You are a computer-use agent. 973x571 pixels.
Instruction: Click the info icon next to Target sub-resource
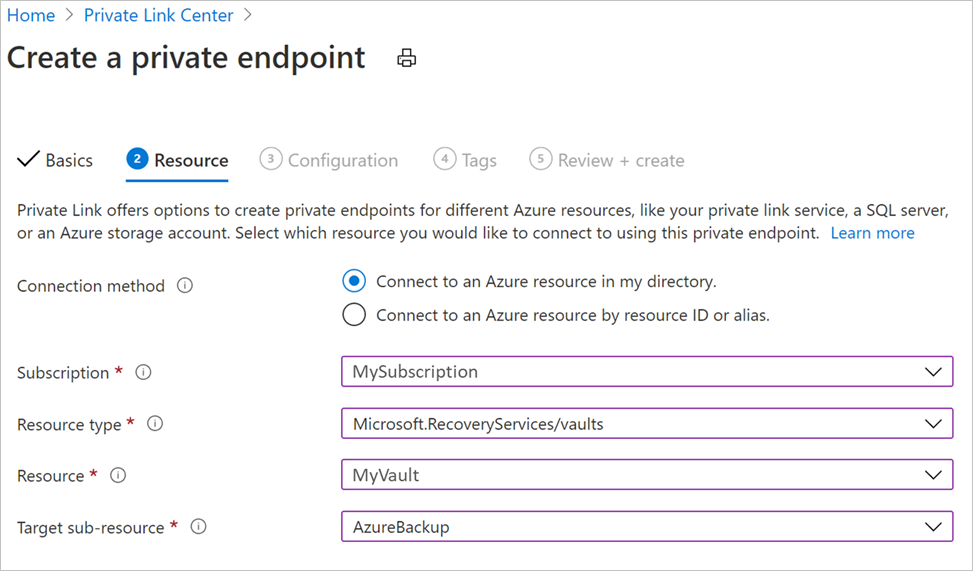(198, 527)
